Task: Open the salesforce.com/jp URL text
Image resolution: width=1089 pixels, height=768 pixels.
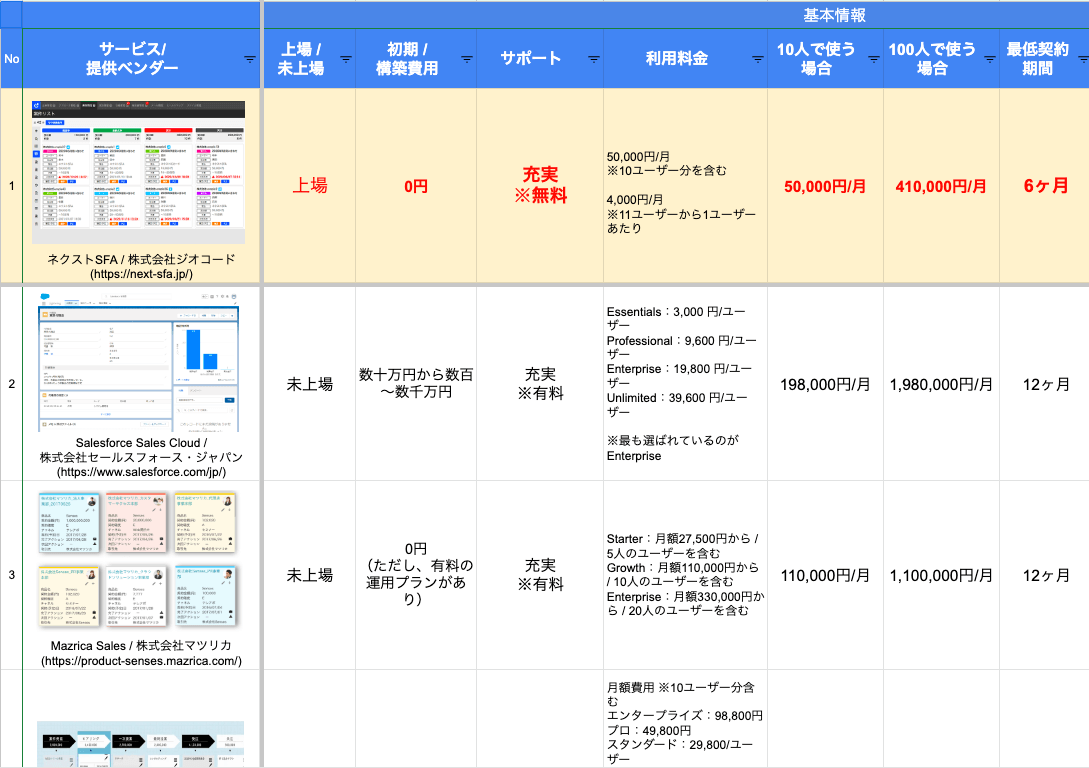Action: coord(141,471)
